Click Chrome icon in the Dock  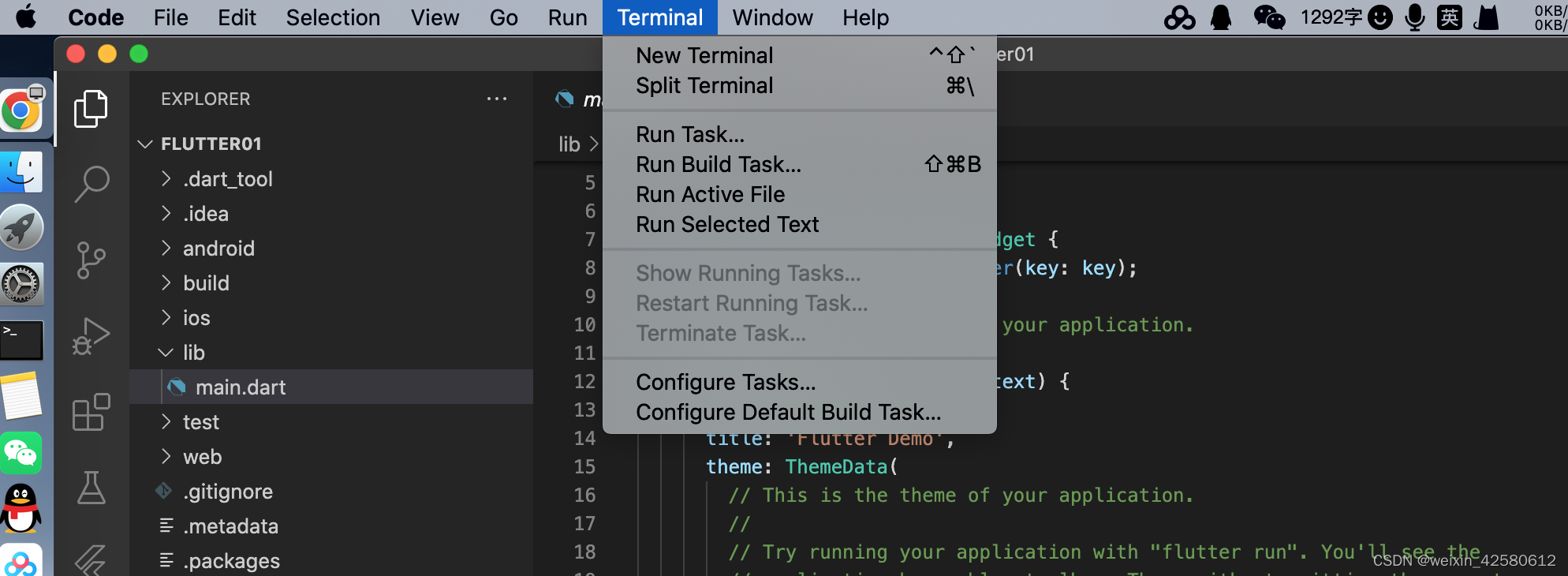[22, 110]
